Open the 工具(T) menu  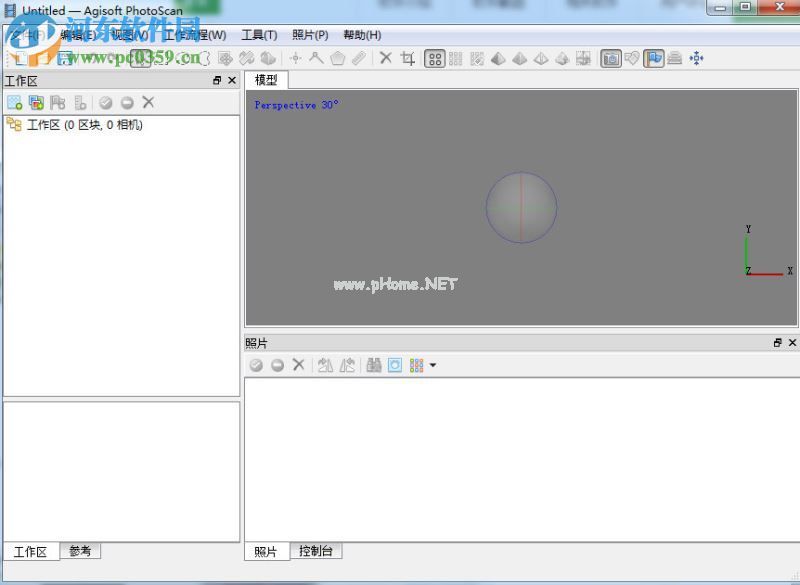click(259, 35)
